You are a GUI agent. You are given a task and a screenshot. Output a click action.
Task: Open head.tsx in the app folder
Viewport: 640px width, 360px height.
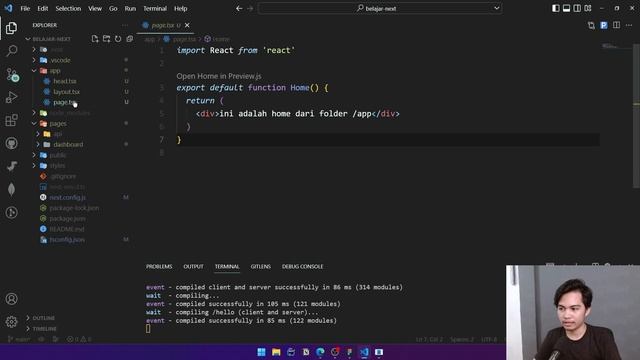[x=64, y=81]
